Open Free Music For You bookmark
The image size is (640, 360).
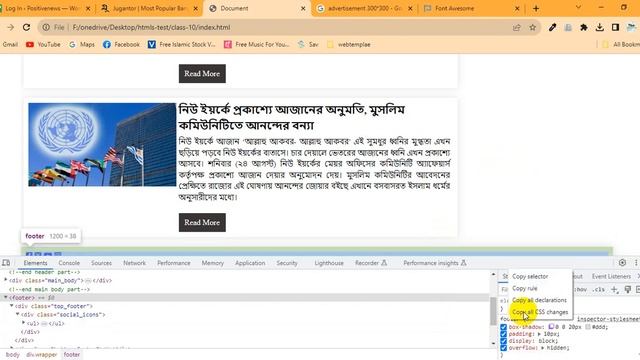[x=257, y=44]
